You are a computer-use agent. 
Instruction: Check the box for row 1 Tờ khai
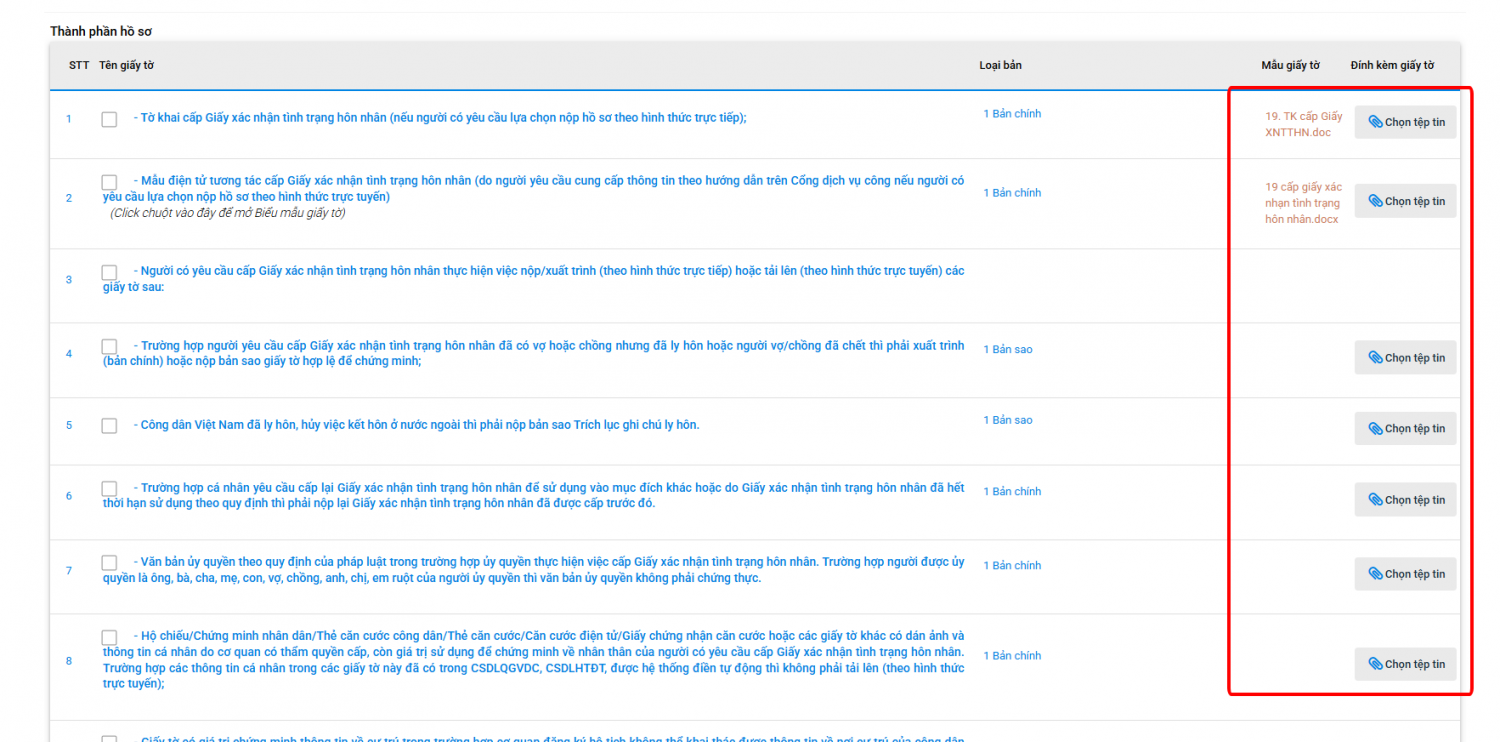coord(109,119)
